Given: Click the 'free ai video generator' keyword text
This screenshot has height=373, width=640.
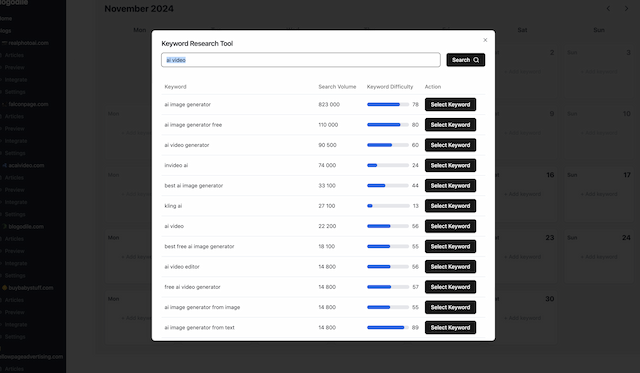Looking at the screenshot, I should click(x=192, y=287).
